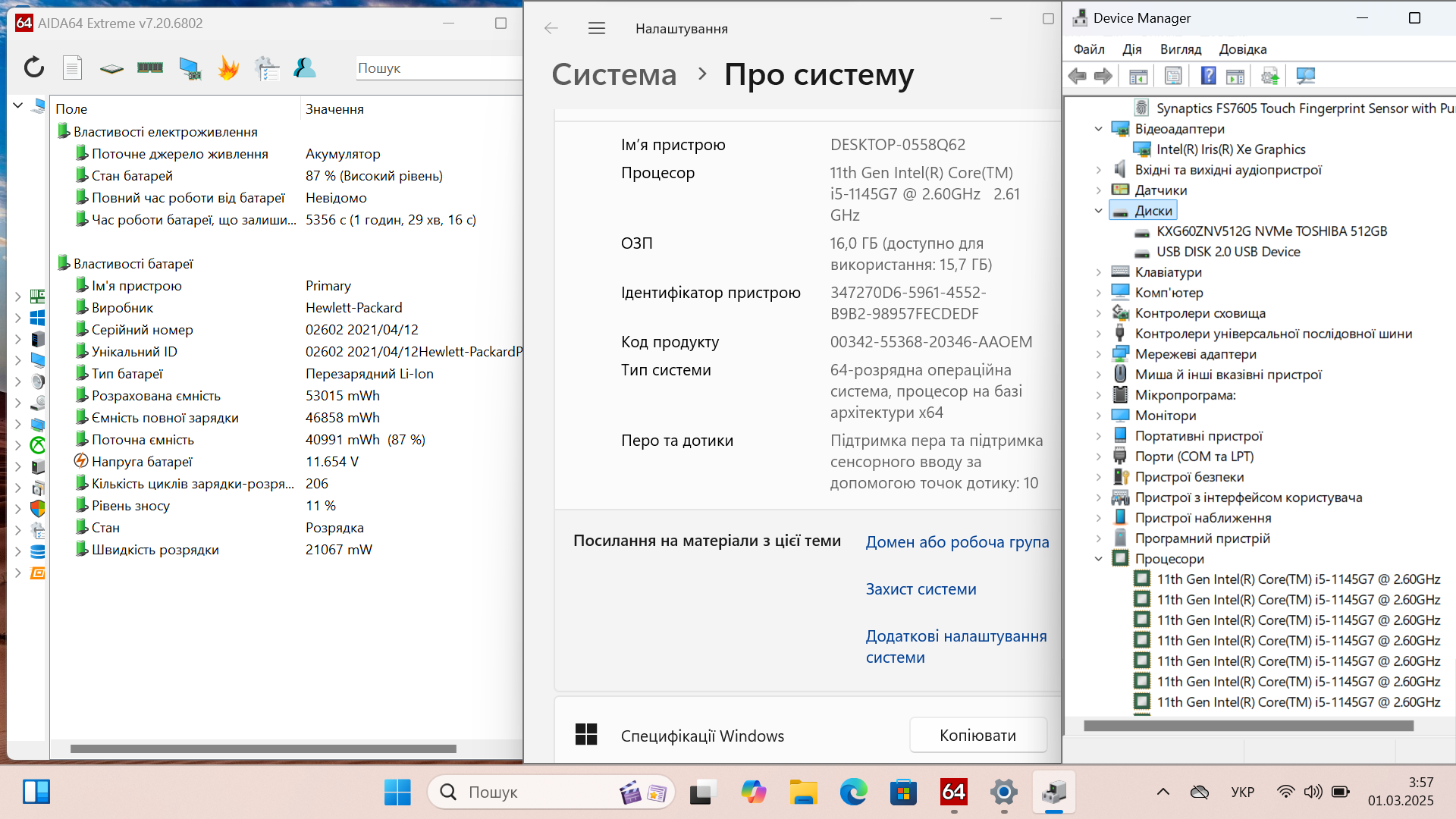Select Intel(R) Iris(R) Xe Graphics device
This screenshot has height=819, width=1456.
coord(1230,149)
